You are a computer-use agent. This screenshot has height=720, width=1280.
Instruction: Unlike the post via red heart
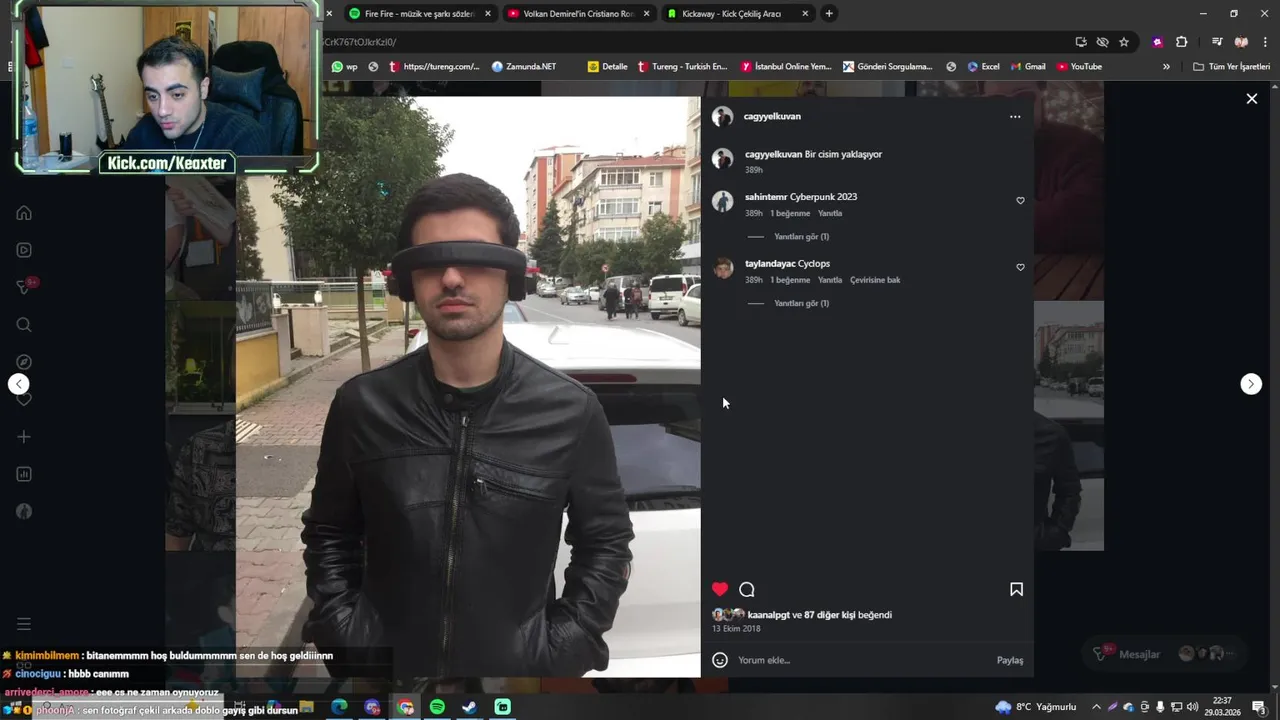pos(720,589)
